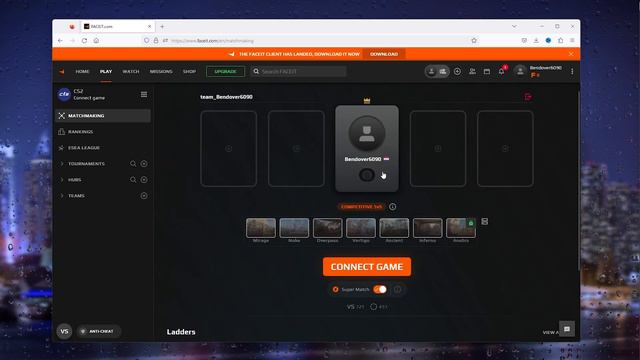This screenshot has width=640, height=360.
Task: Select the Vertigo map thumbnail
Action: point(361,228)
